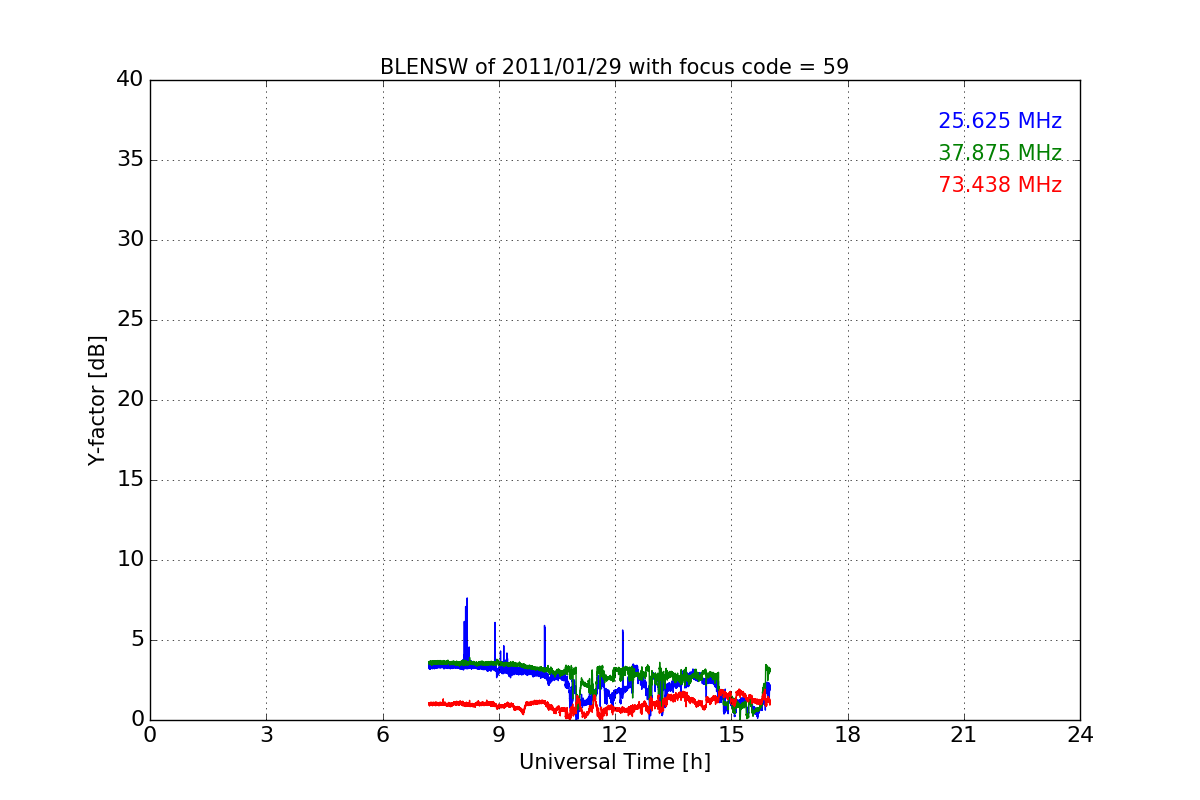Select the red 73.438 MHz legend entry

1000,185
